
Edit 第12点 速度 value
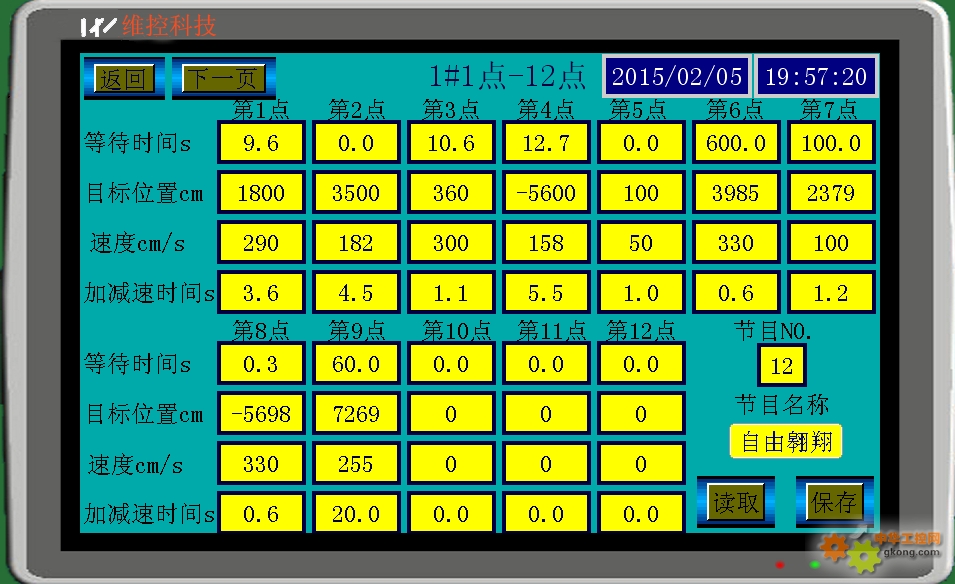pos(641,463)
